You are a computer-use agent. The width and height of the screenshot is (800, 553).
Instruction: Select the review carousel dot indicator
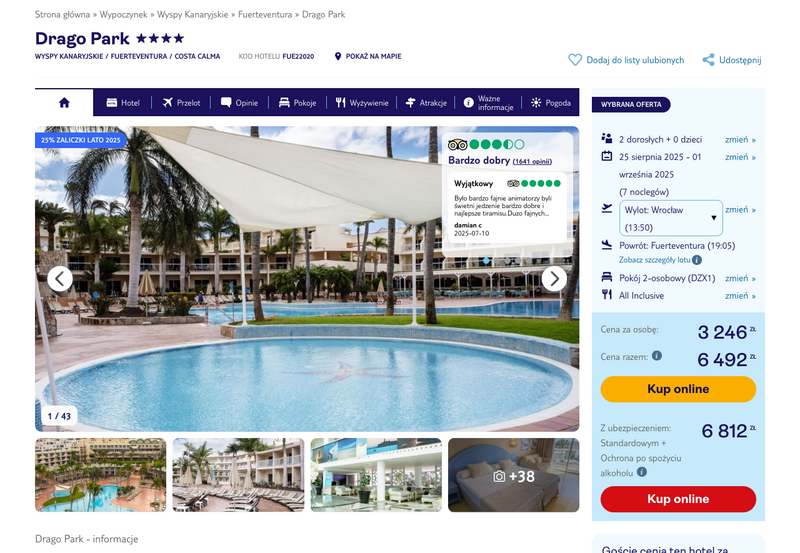486,261
